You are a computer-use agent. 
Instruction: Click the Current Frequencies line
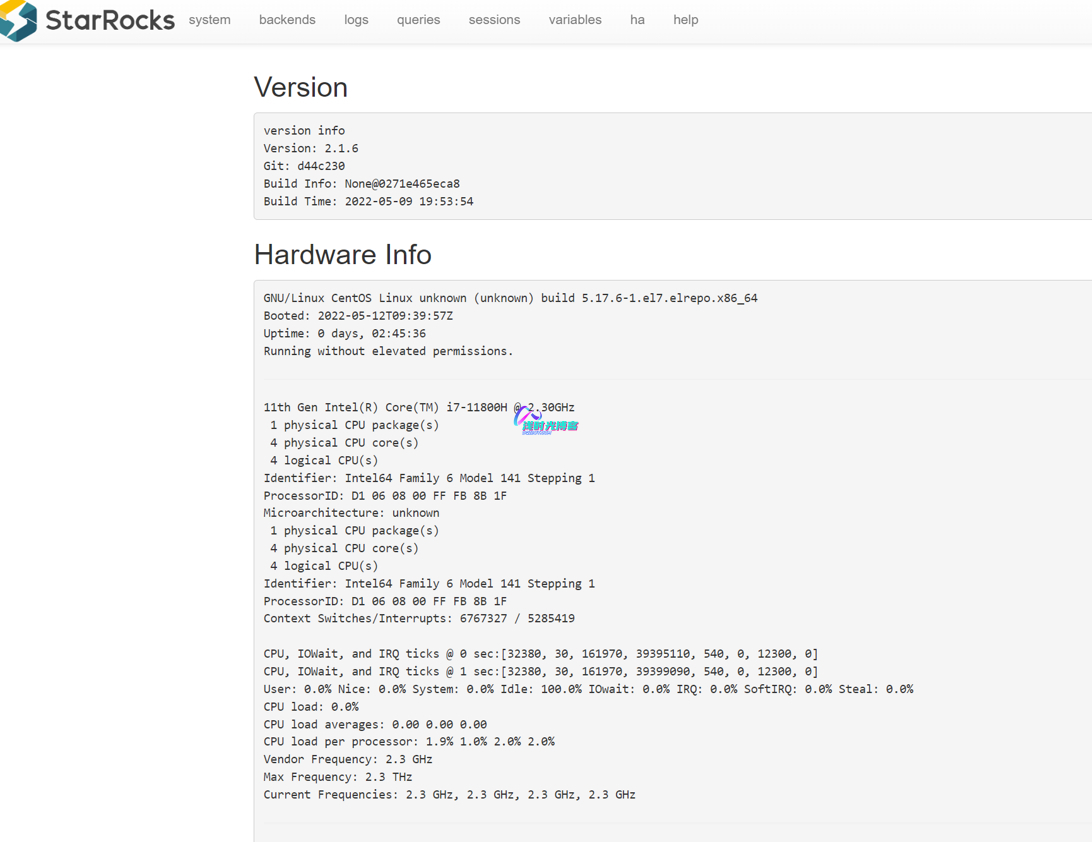[449, 795]
